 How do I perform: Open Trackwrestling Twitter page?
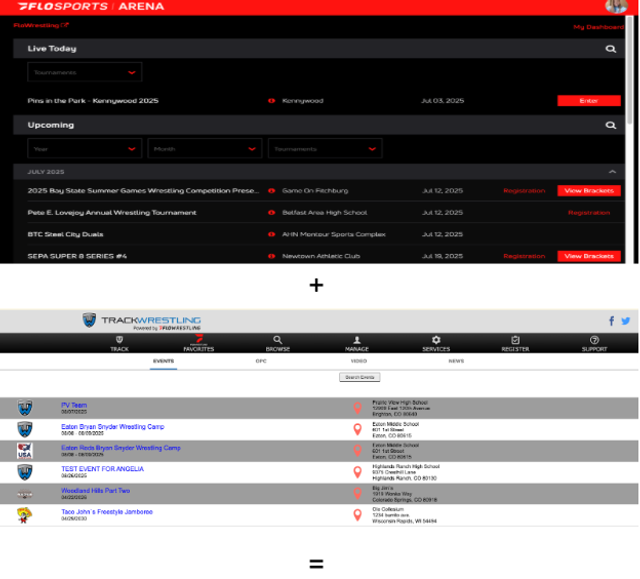tap(625, 321)
